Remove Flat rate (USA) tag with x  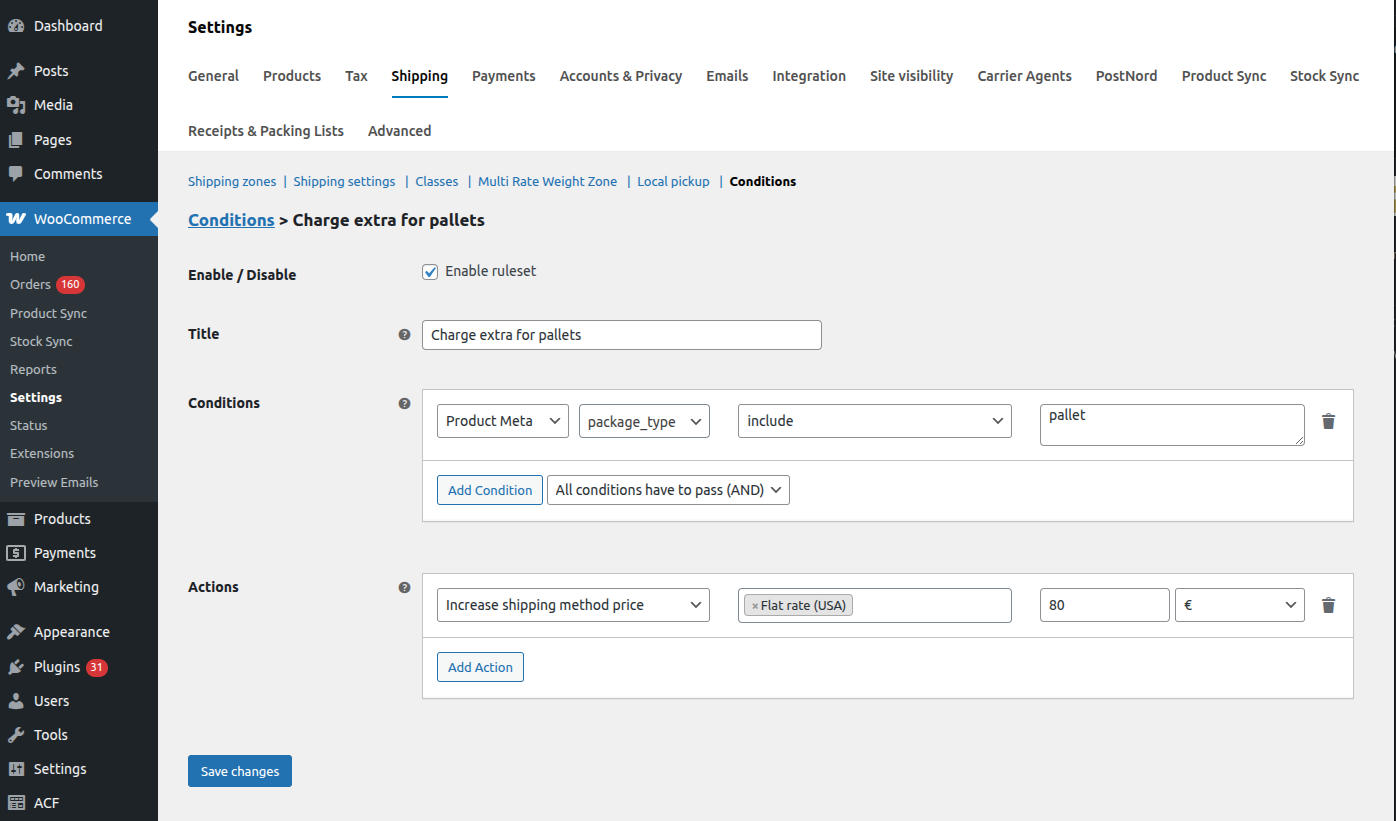(x=755, y=606)
